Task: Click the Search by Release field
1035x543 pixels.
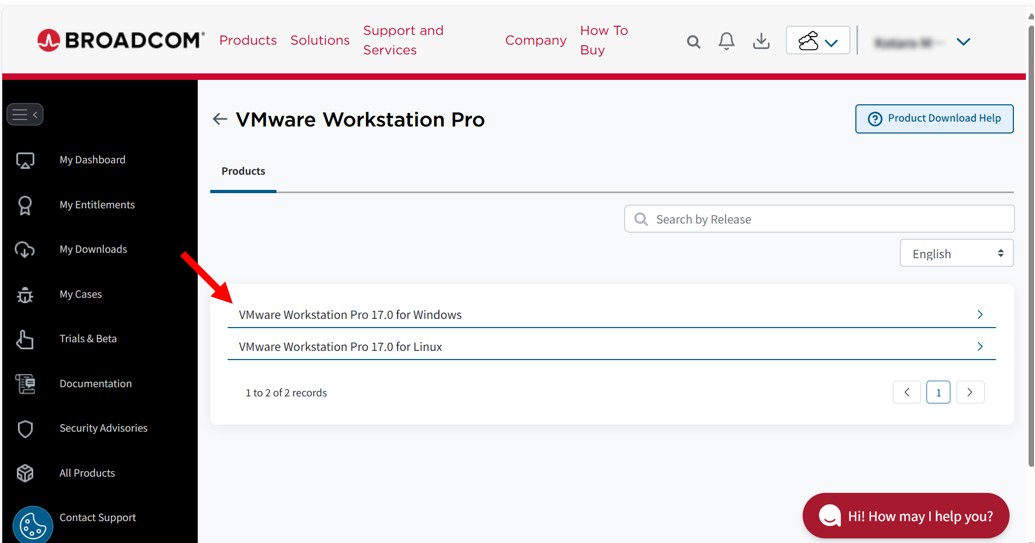Action: [819, 219]
